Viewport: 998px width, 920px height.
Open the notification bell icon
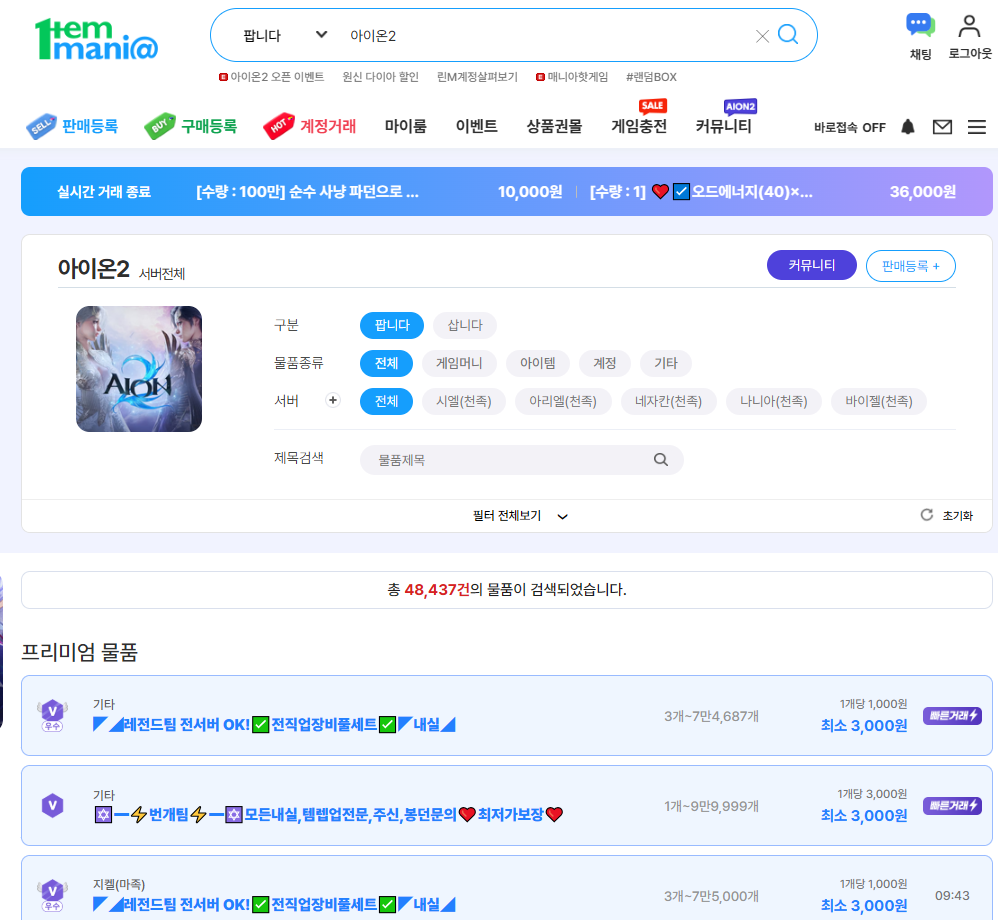click(908, 127)
